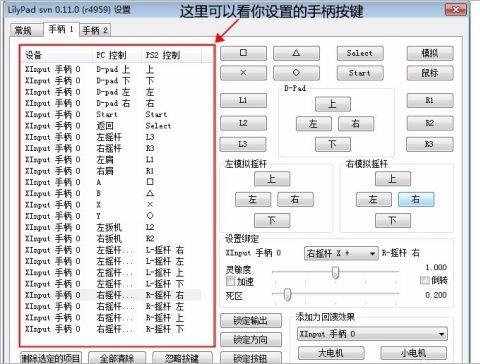
Task: Click the R3 button
Action: click(430, 144)
